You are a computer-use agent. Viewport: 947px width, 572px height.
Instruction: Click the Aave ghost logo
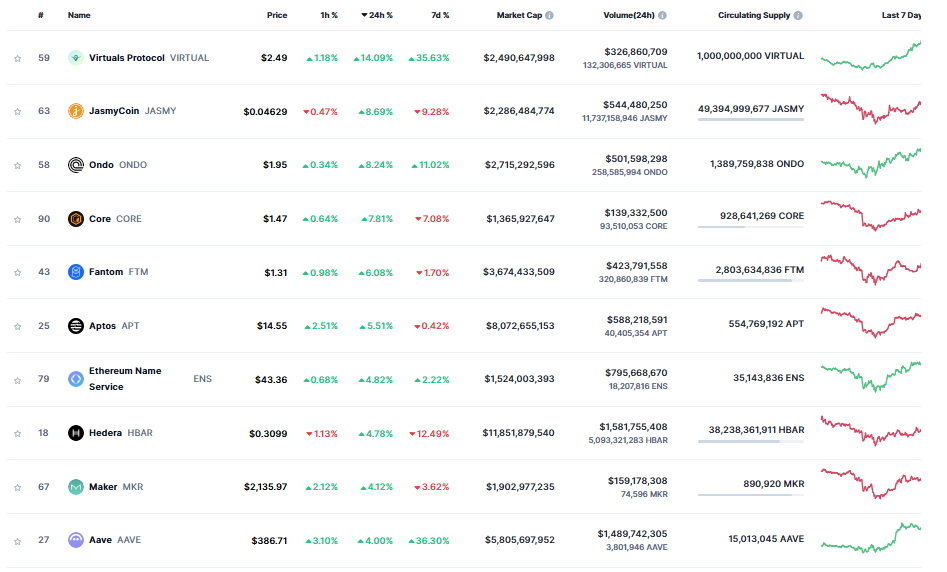pos(75,540)
